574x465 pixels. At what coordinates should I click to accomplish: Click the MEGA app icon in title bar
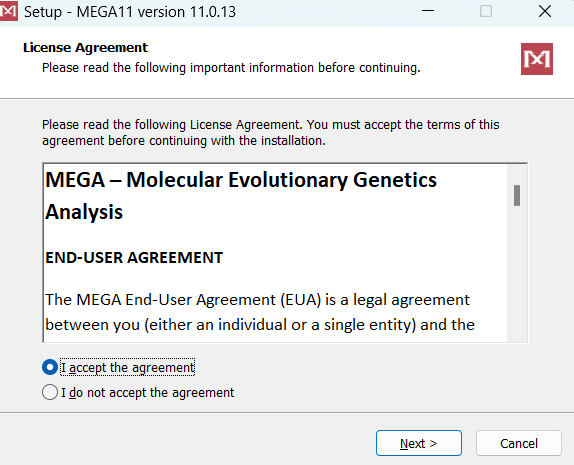tap(8, 11)
